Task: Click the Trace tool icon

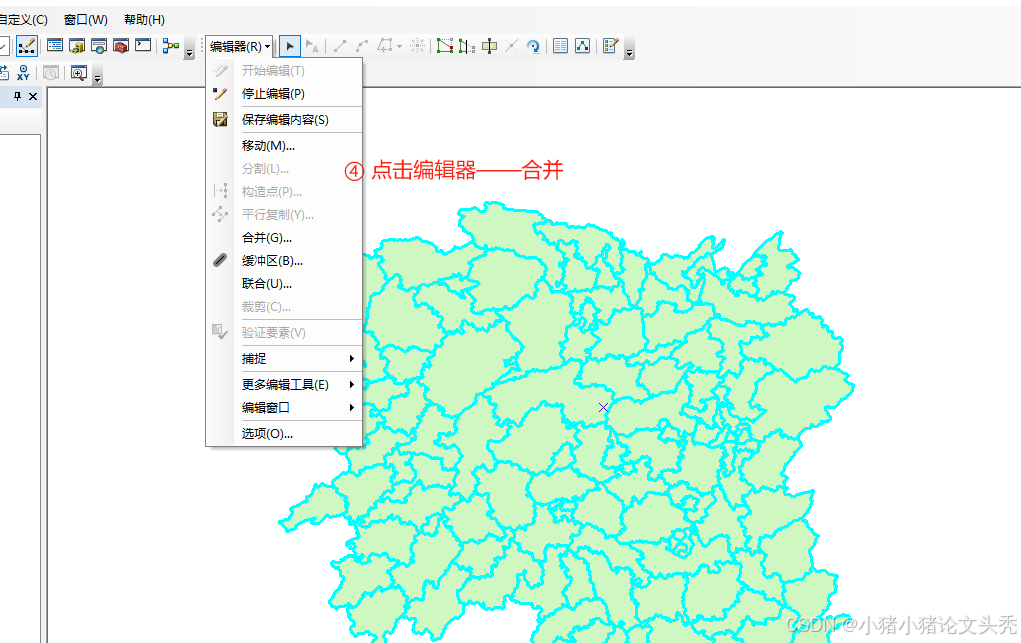Action: pos(385,46)
